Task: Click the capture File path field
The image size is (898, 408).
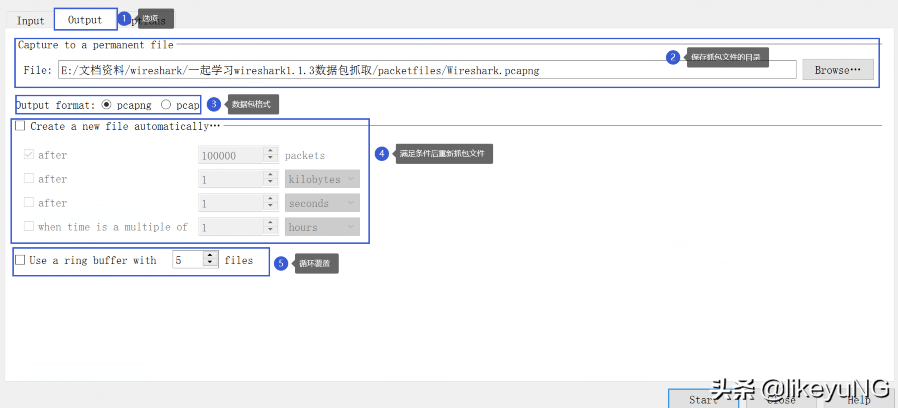Action: click(427, 70)
